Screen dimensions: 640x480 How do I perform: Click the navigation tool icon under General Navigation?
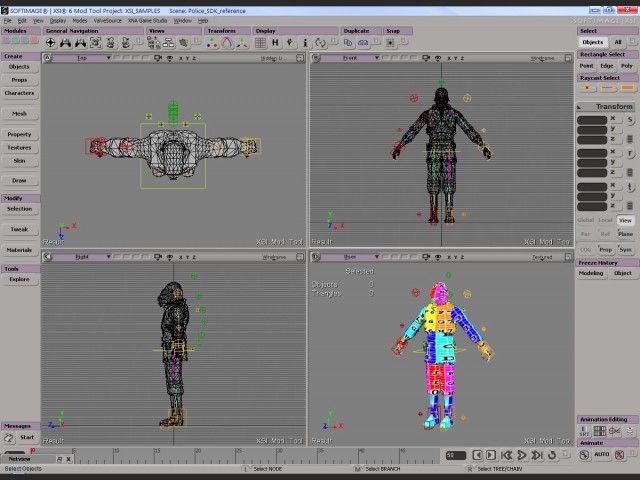(51, 43)
